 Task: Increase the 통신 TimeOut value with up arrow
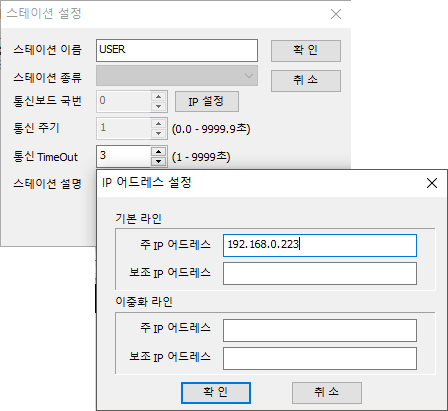click(x=158, y=152)
